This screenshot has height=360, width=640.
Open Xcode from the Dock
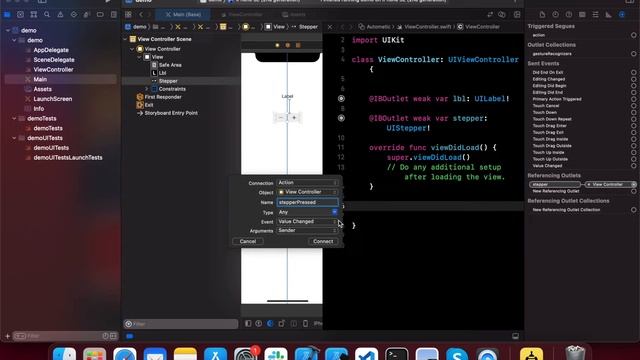point(307,354)
